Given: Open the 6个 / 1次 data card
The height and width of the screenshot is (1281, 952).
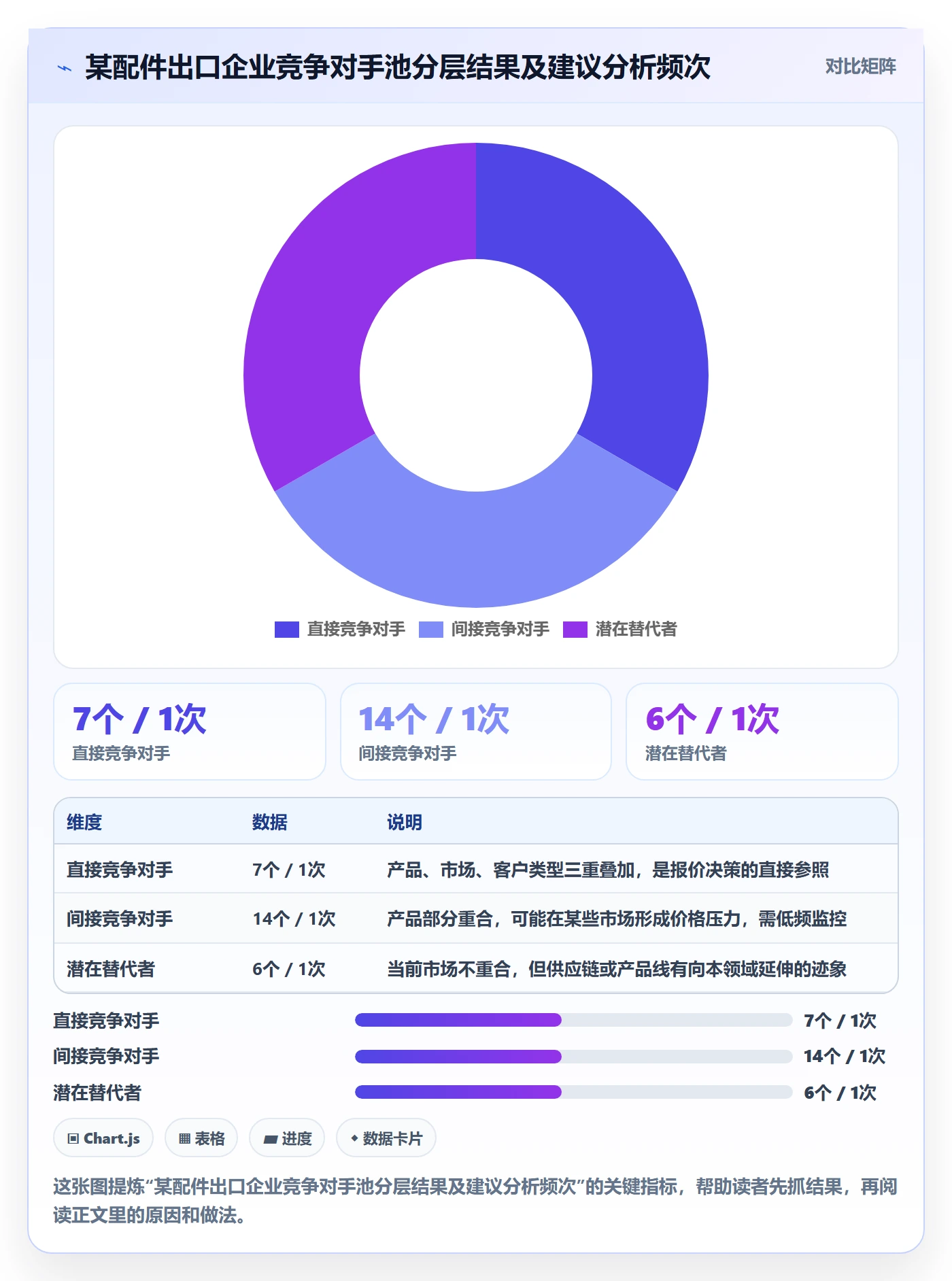Looking at the screenshot, I should [x=762, y=732].
